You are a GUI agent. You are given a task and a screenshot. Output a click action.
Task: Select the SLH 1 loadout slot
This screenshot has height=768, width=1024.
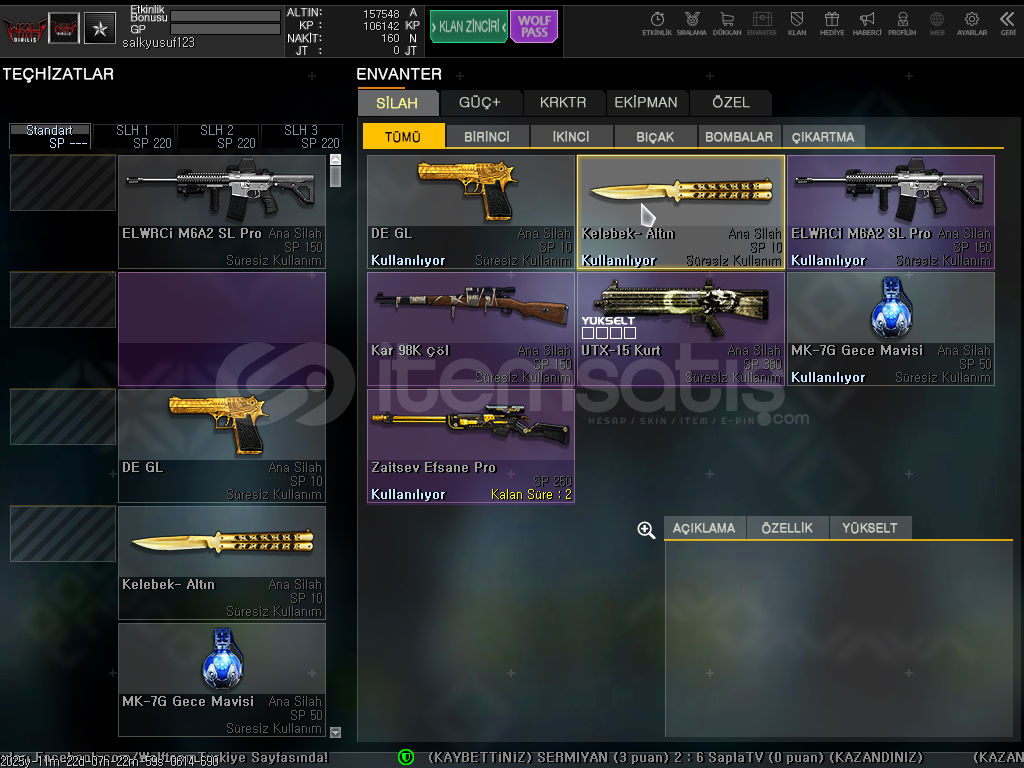click(x=134, y=136)
